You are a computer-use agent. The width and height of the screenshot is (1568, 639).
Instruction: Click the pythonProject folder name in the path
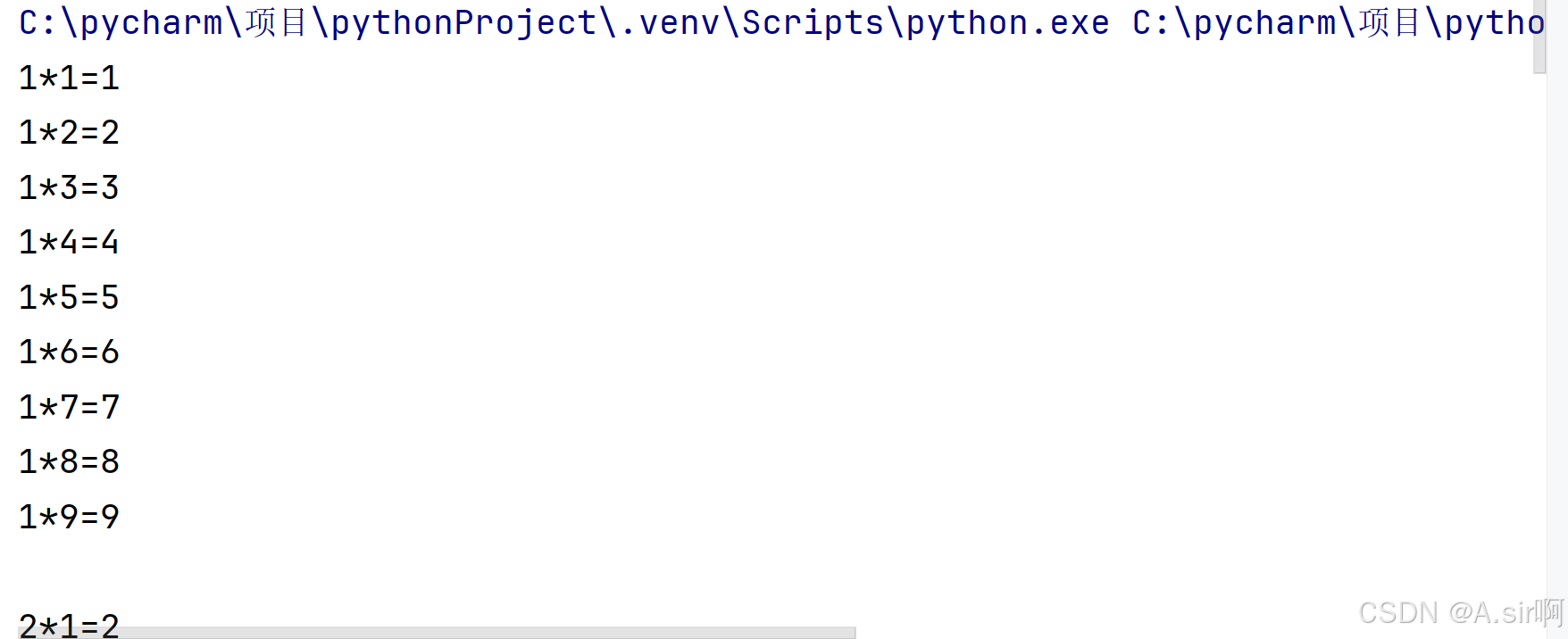[x=463, y=23]
